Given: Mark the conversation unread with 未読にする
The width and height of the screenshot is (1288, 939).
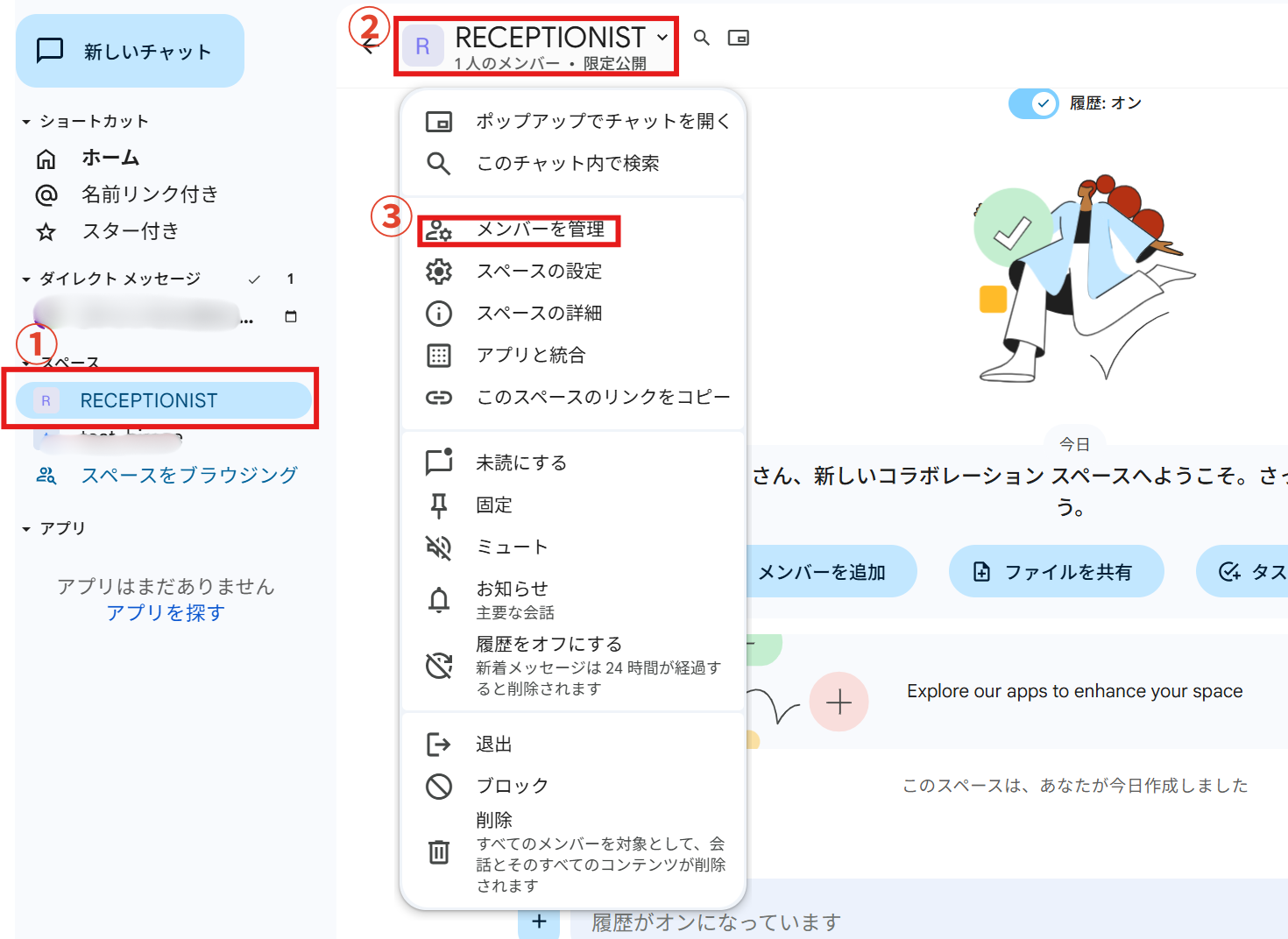Looking at the screenshot, I should [520, 462].
